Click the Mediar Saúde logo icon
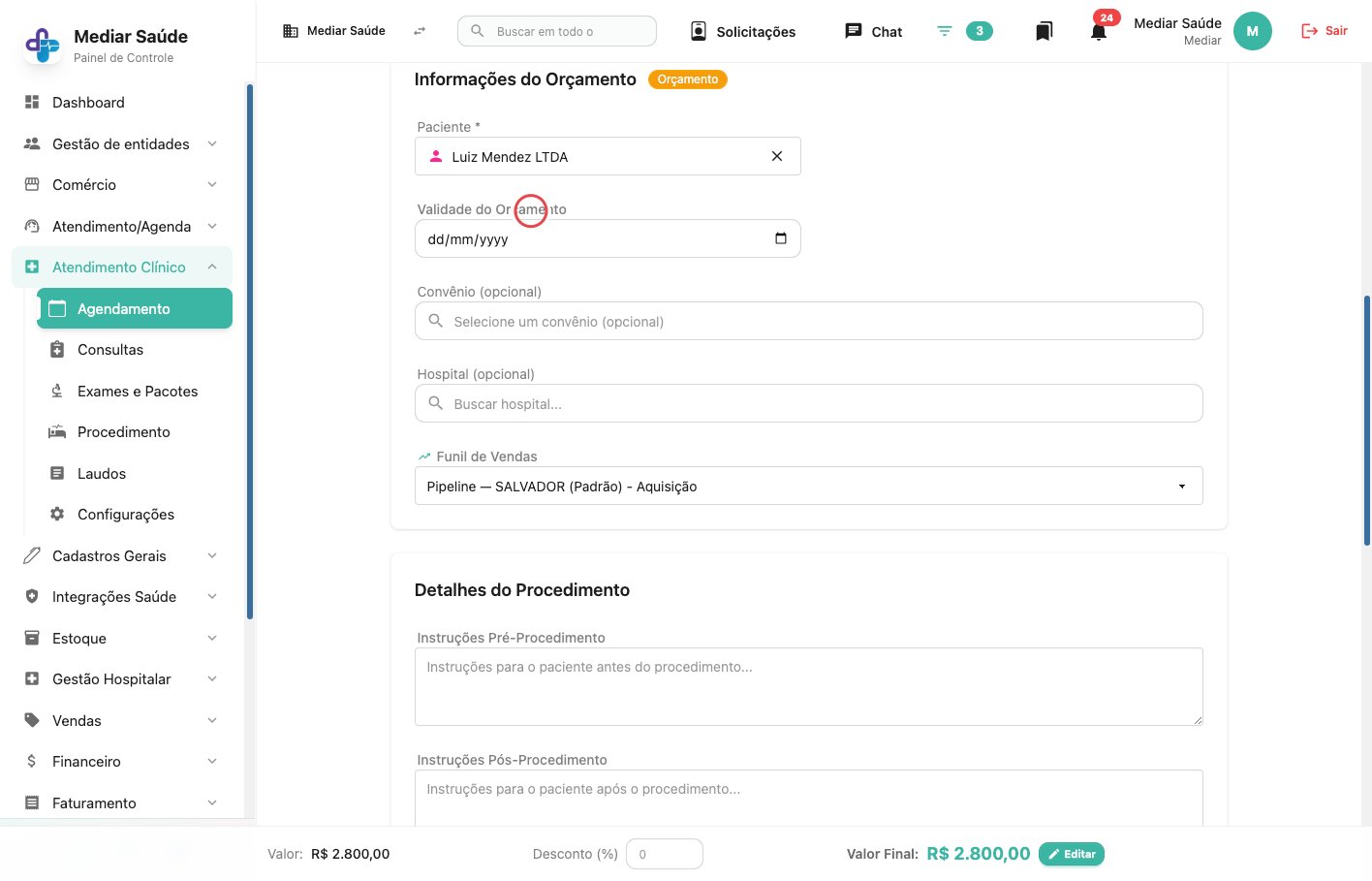The image size is (1372, 881). pos(42,45)
